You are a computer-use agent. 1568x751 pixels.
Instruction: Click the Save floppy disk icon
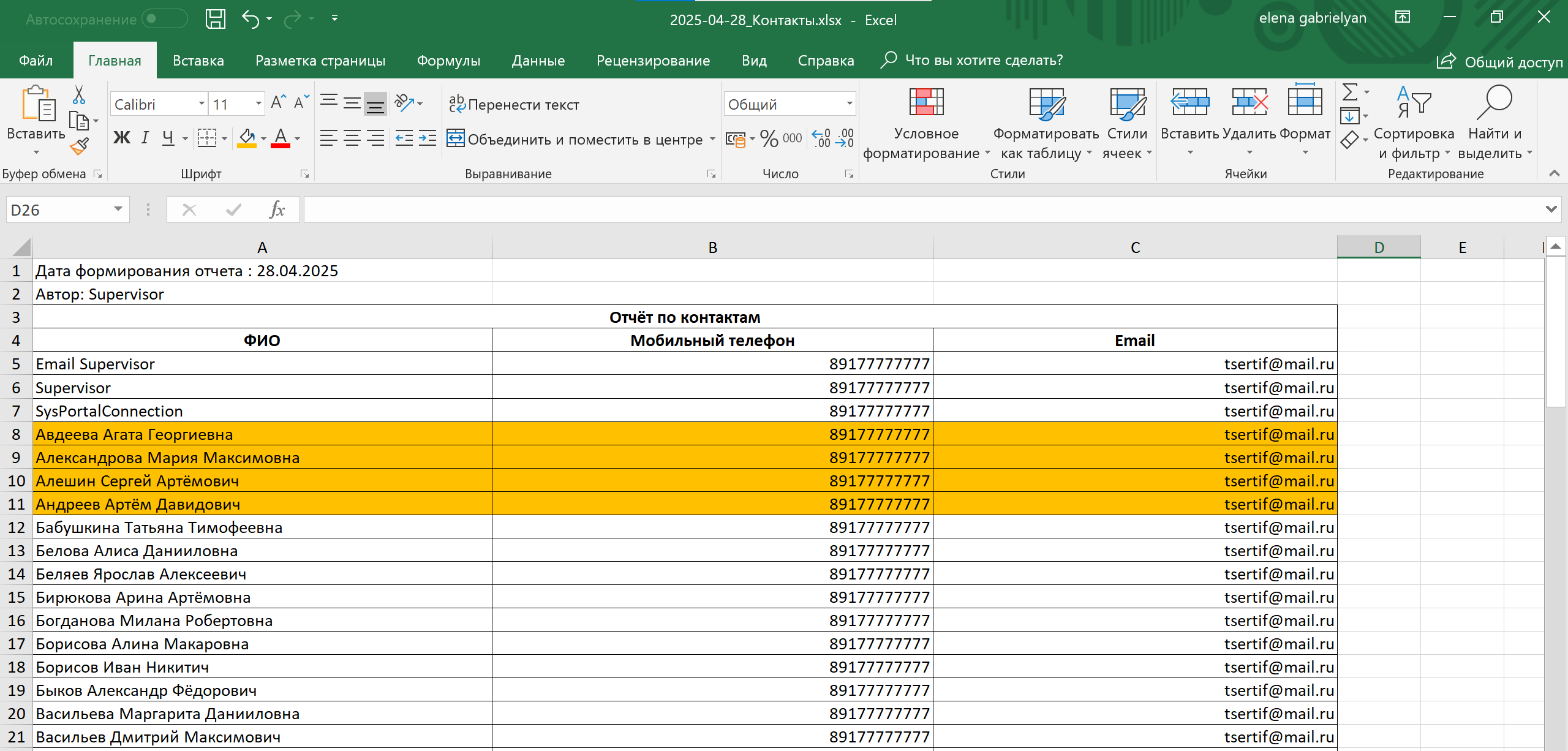click(215, 19)
